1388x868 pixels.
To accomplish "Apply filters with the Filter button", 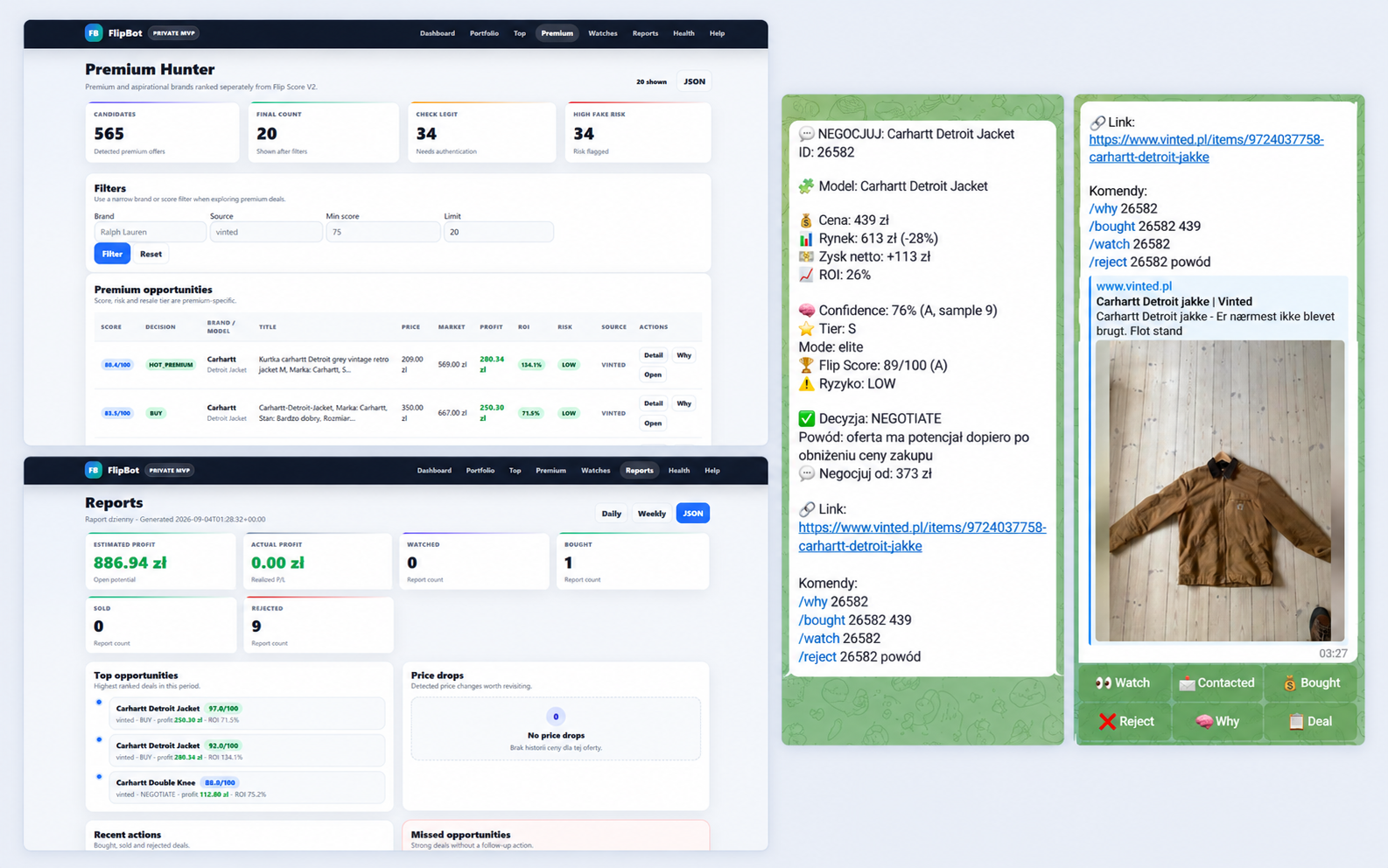I will click(112, 254).
